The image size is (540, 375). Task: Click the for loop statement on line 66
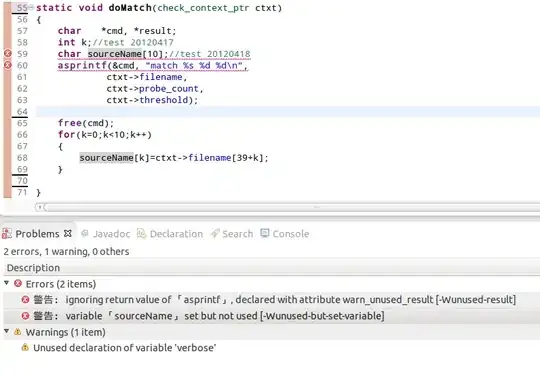[105, 135]
